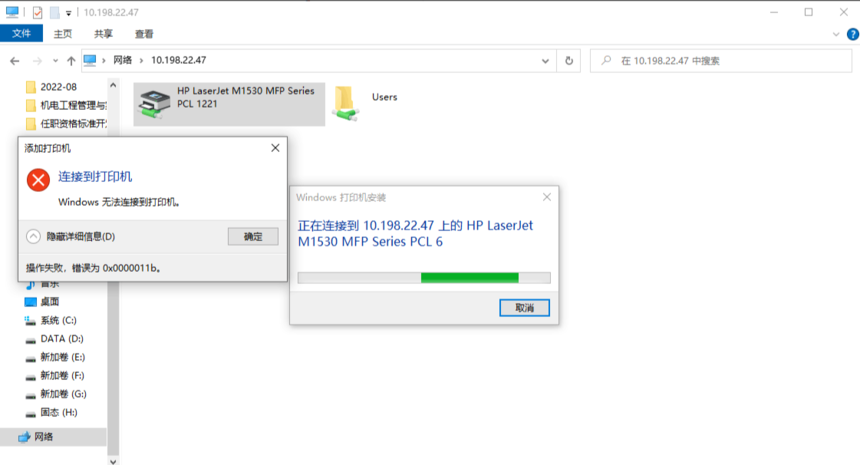Navigate up one level with up arrow

[x=71, y=61]
